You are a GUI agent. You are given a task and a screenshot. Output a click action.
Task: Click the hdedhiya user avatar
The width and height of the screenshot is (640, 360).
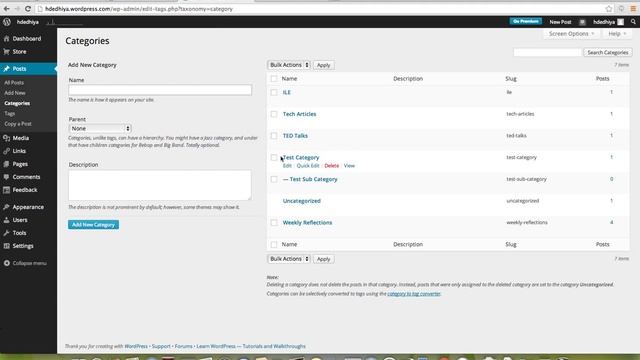tap(620, 22)
